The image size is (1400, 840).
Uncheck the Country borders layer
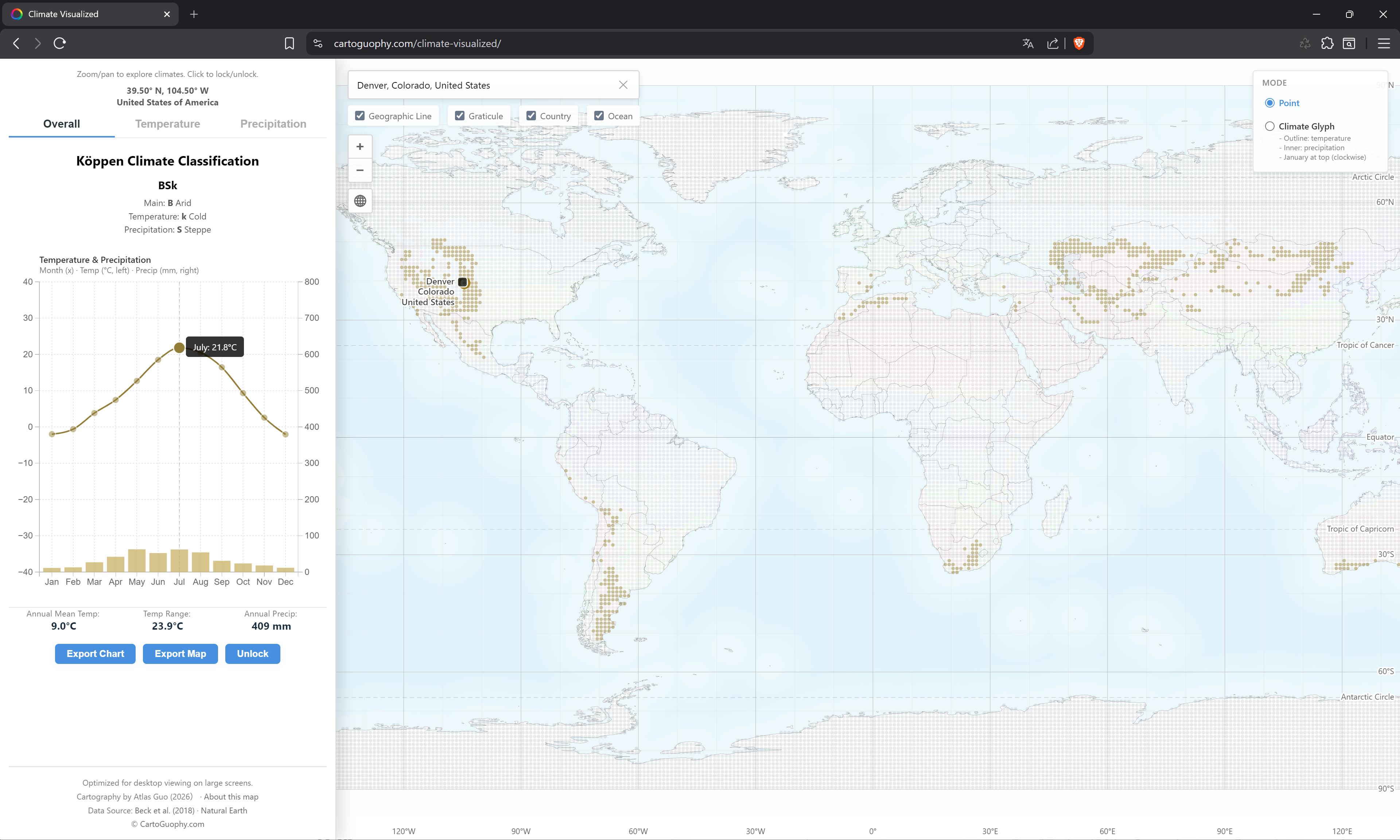531,116
